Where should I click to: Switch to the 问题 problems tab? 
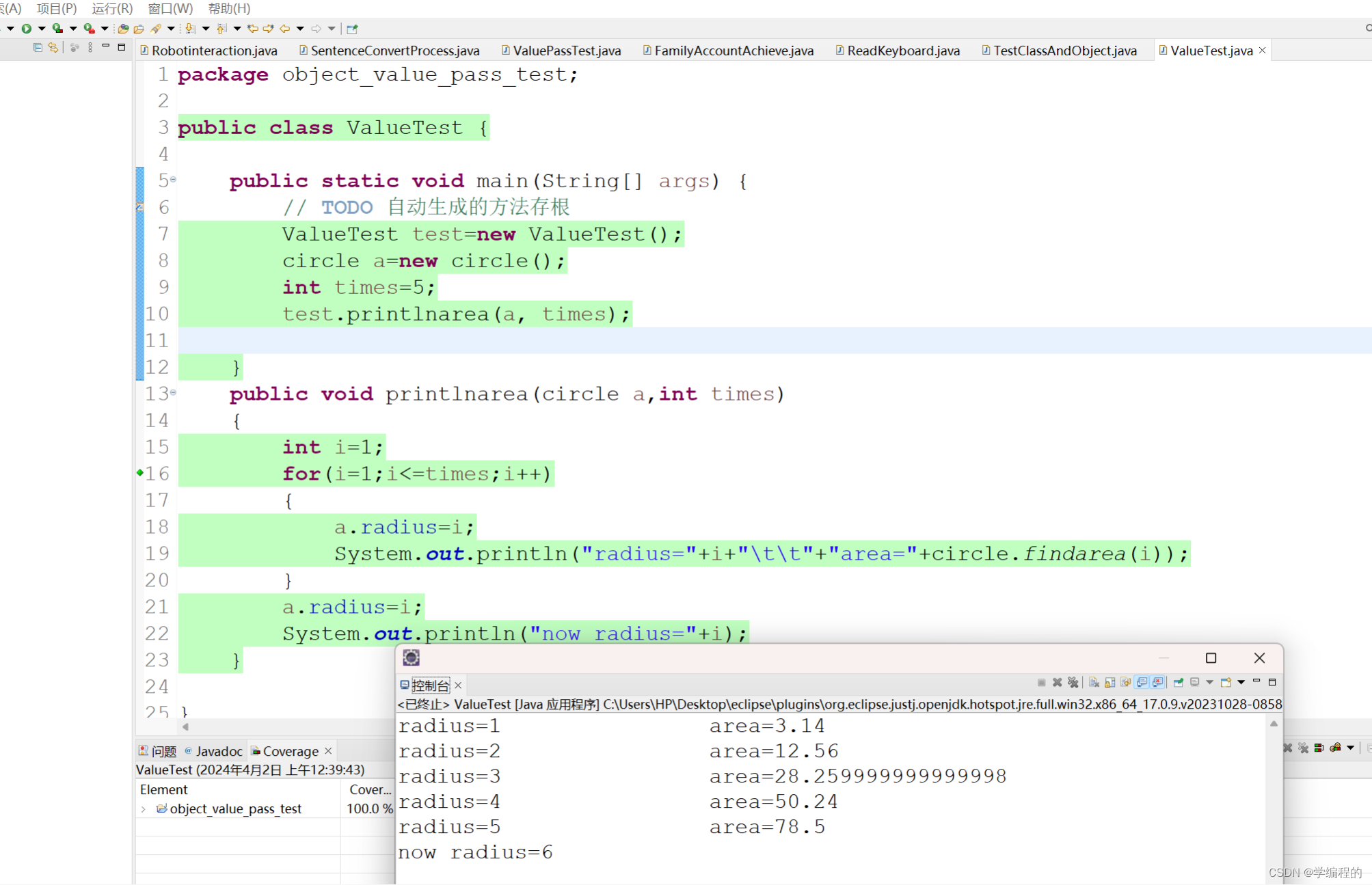(158, 751)
